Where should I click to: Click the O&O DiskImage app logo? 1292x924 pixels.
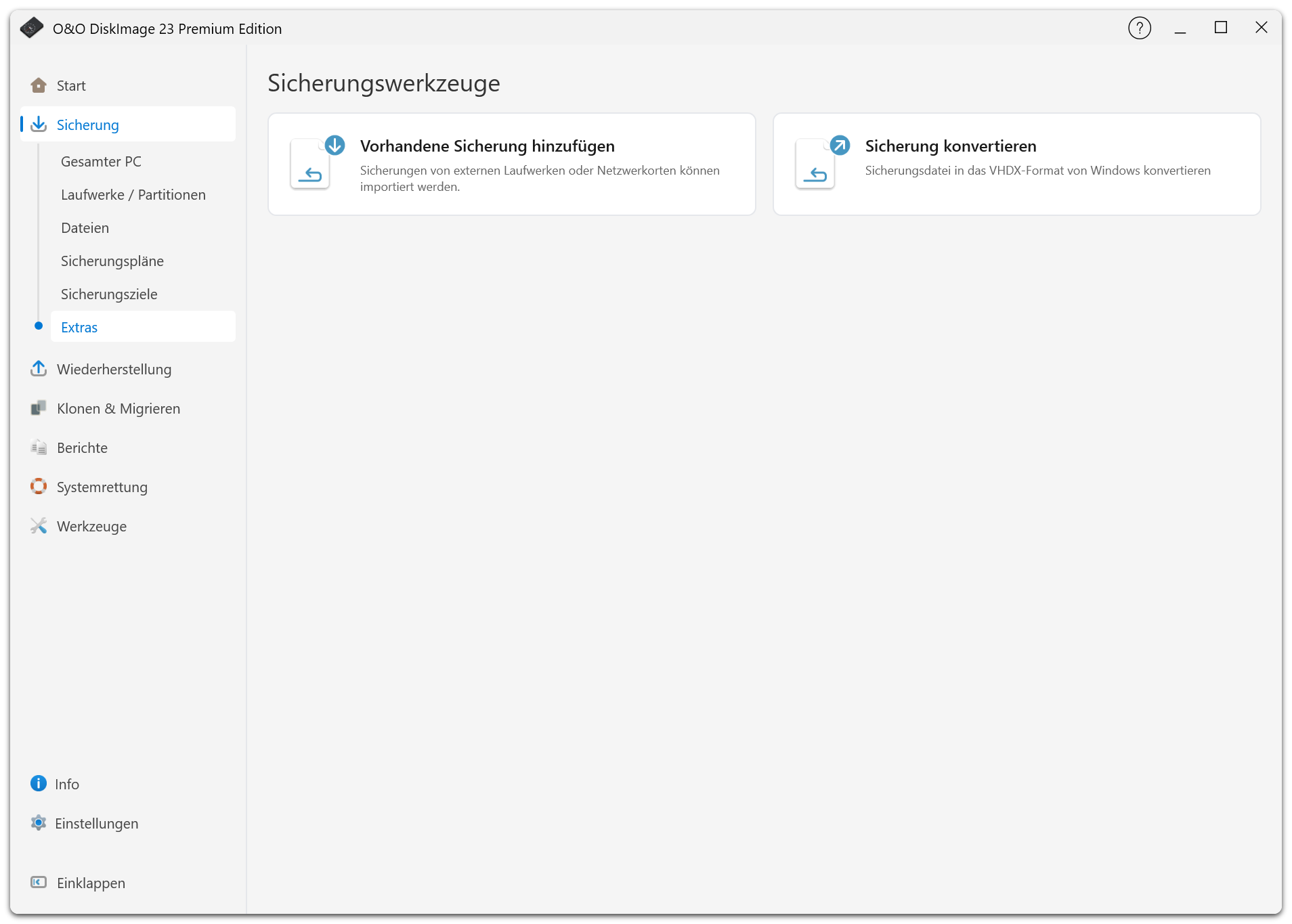32,28
